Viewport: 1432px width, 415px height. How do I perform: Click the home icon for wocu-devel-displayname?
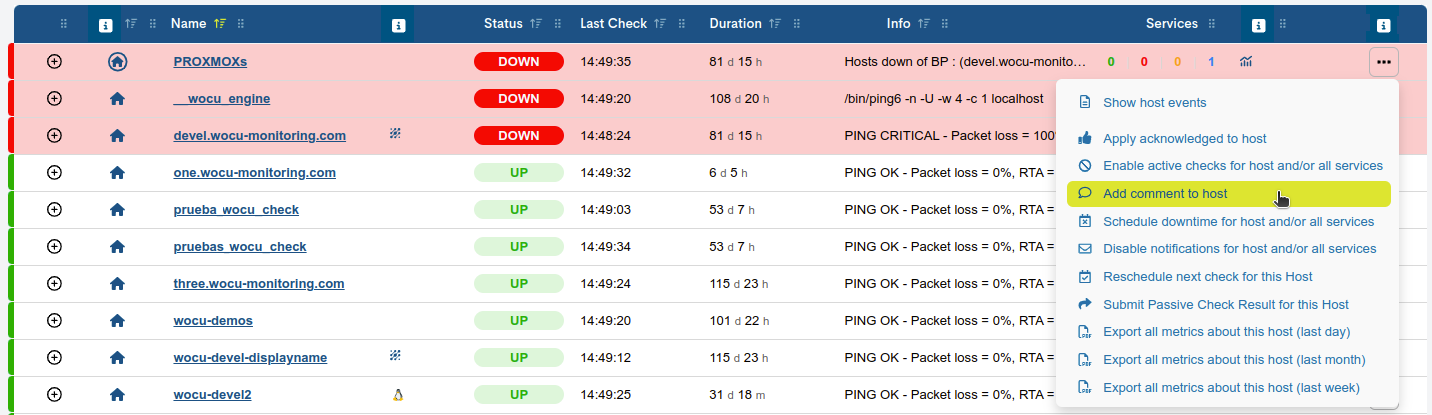117,357
